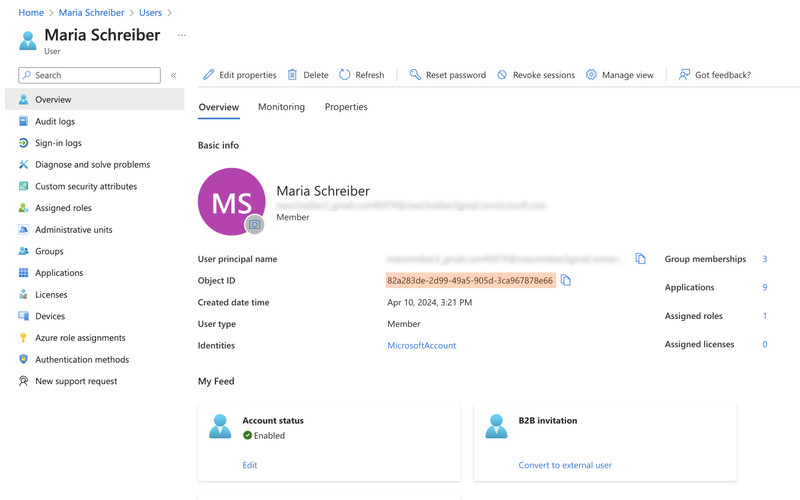
Task: Click the Reset password key icon
Action: (415, 74)
